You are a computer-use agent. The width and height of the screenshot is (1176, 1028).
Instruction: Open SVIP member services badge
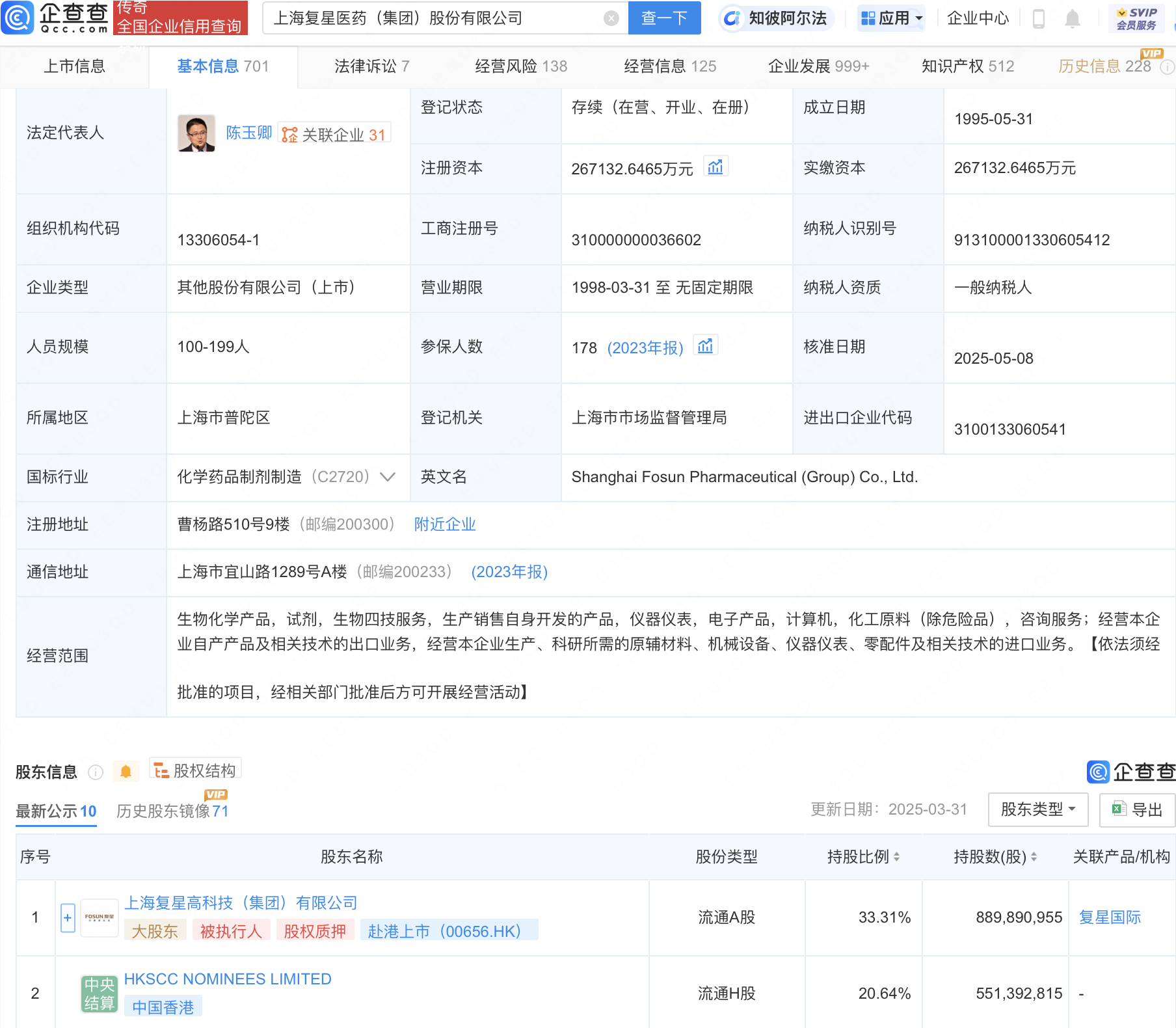(1136, 18)
